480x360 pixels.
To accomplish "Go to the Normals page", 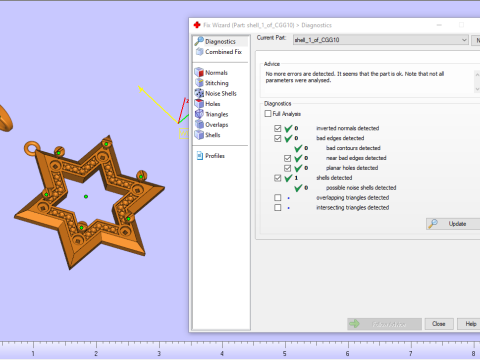I will (216, 72).
